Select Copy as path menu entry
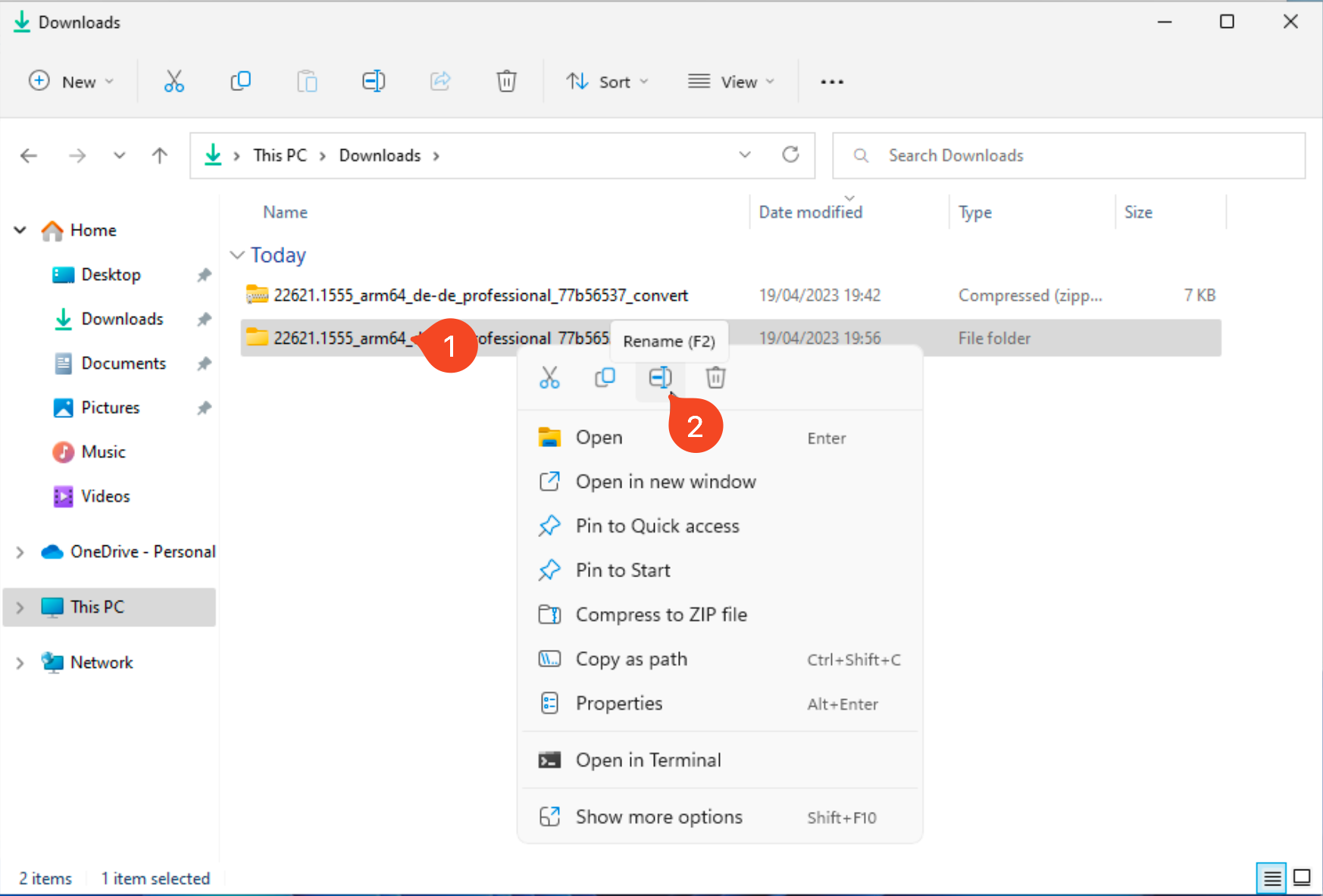The height and width of the screenshot is (896, 1323). pos(631,659)
